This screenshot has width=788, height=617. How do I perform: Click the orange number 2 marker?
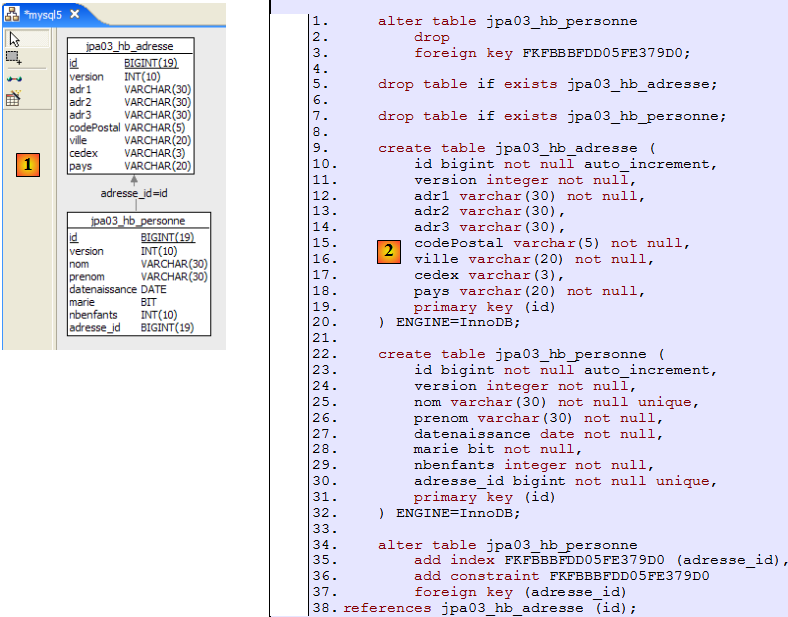click(x=389, y=251)
